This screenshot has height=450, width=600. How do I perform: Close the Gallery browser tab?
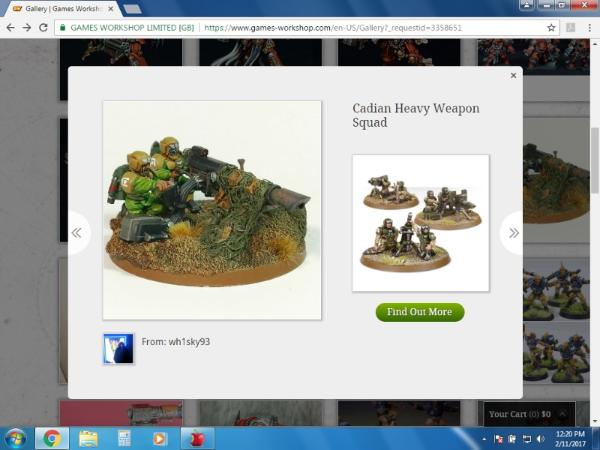coord(111,8)
